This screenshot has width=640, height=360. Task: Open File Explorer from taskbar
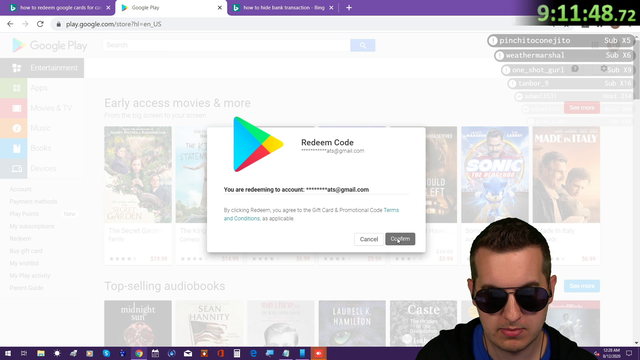[41, 353]
